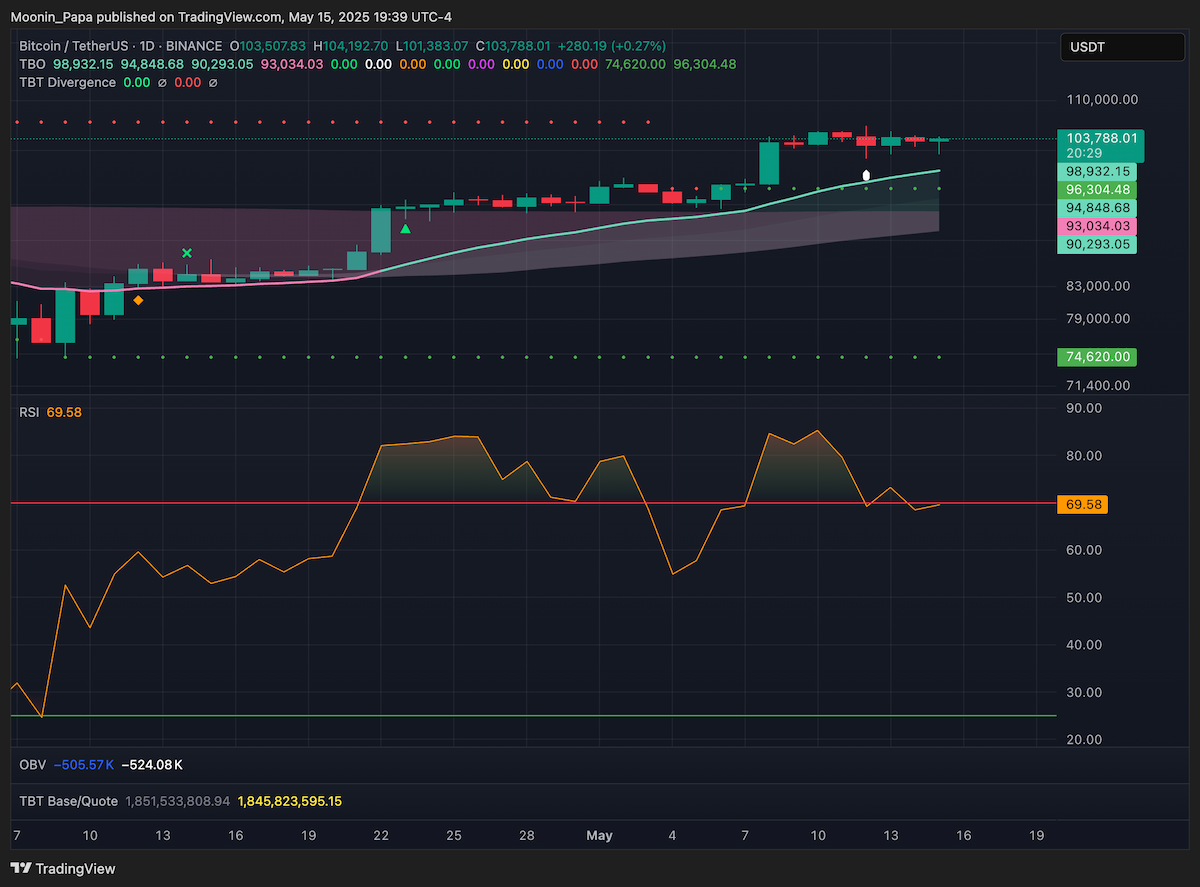Click the green 74,620.00 price label
This screenshot has height=887, width=1200.
click(x=1098, y=357)
